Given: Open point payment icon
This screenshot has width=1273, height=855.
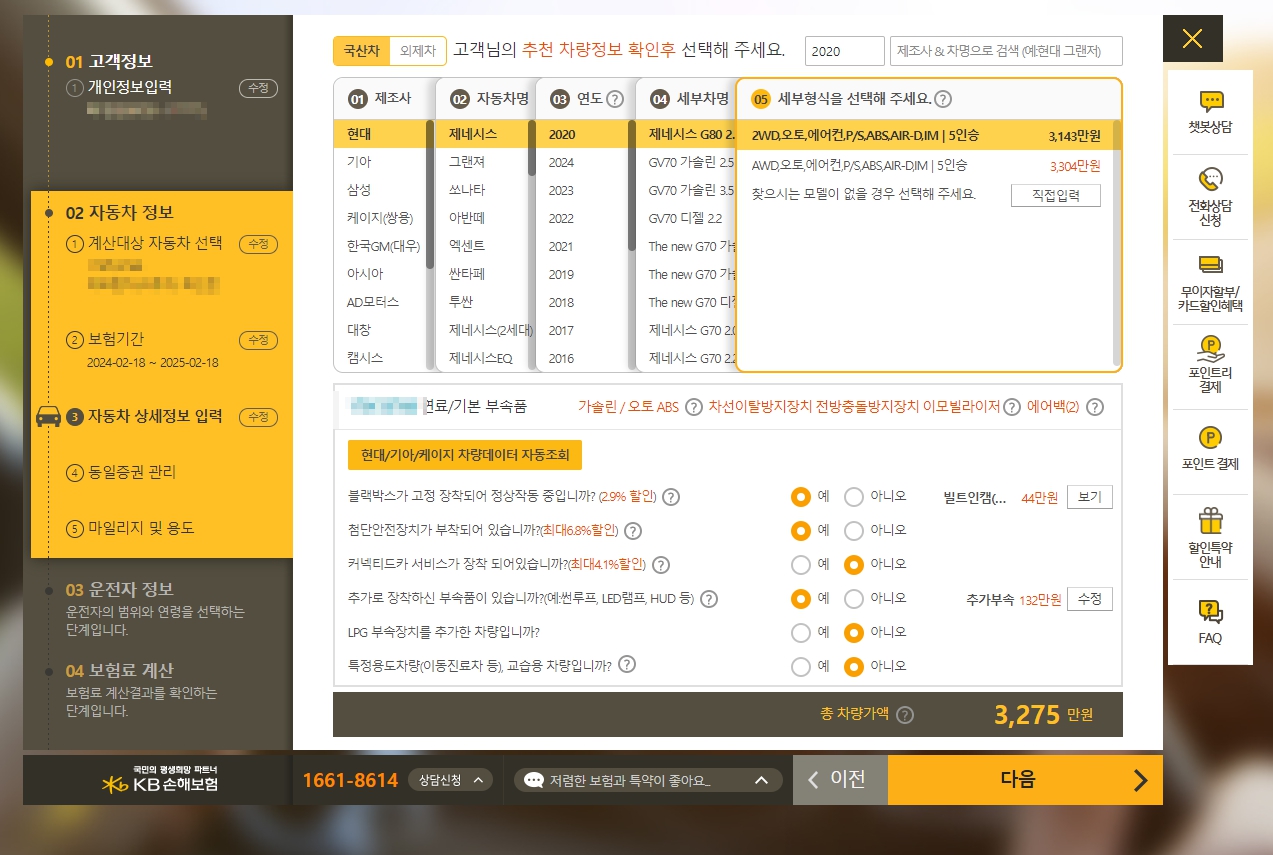Looking at the screenshot, I should click(1211, 437).
